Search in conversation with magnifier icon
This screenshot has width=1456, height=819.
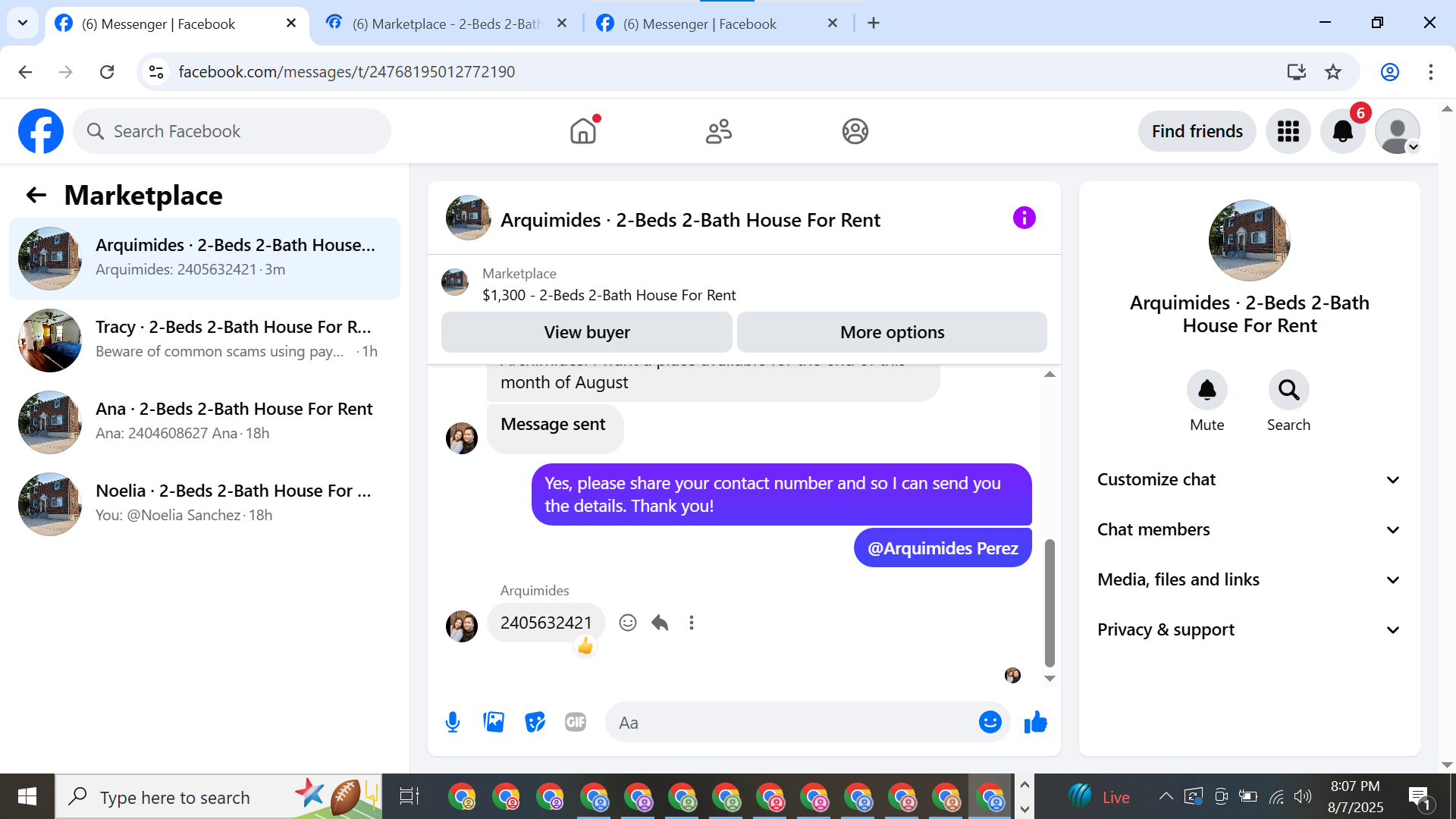1289,390
